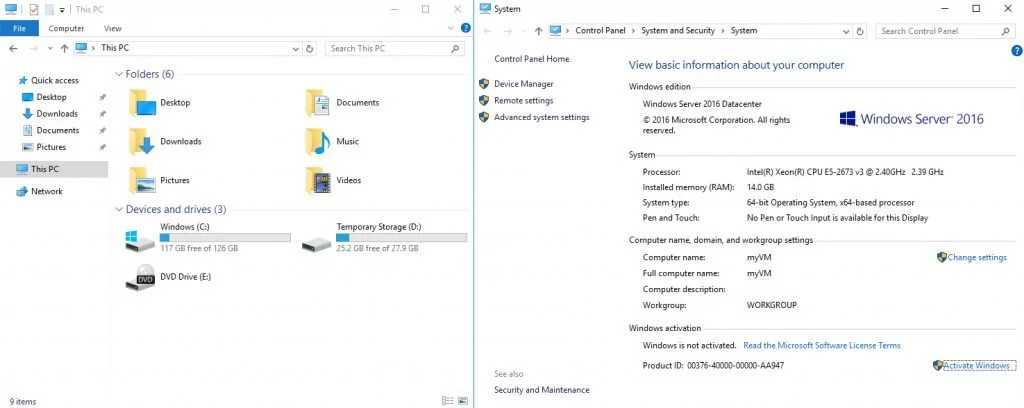Select Desktop in Quick access sidebar

(51, 97)
